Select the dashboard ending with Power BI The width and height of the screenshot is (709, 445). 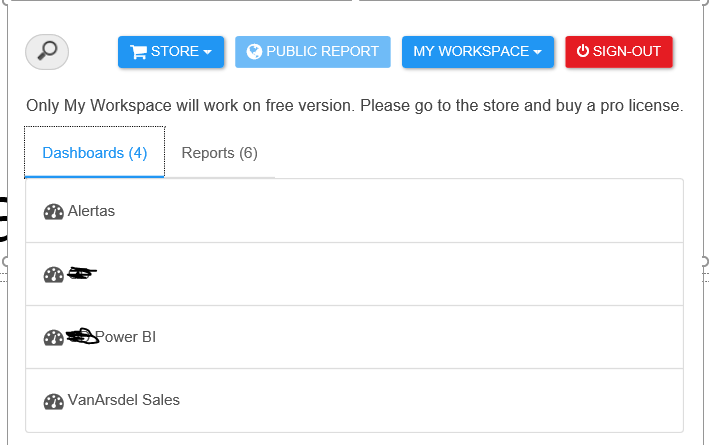pos(354,337)
